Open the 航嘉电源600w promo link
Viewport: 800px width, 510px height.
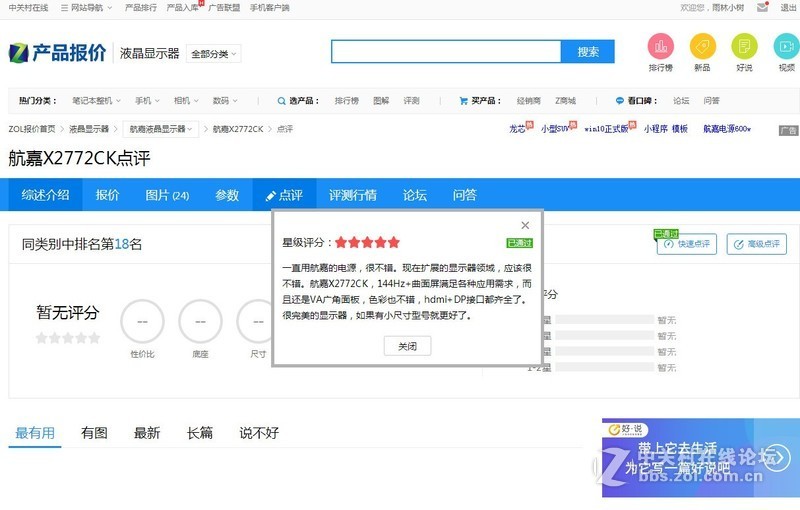[727, 129]
